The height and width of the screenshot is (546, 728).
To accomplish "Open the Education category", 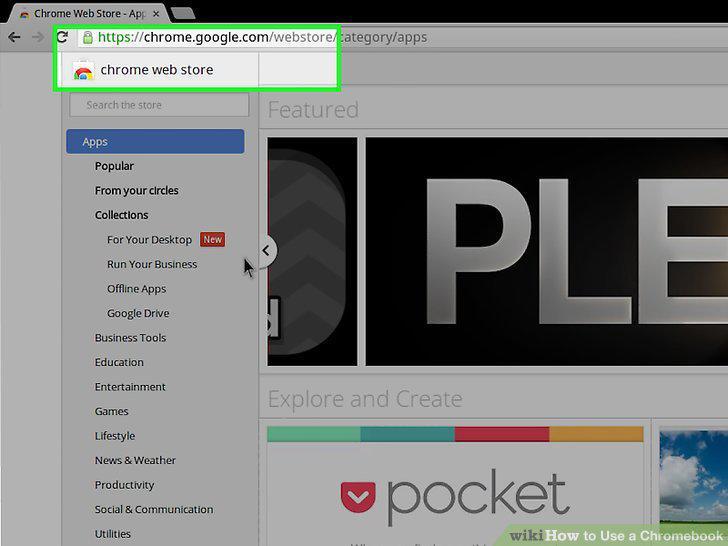I will [x=119, y=363].
